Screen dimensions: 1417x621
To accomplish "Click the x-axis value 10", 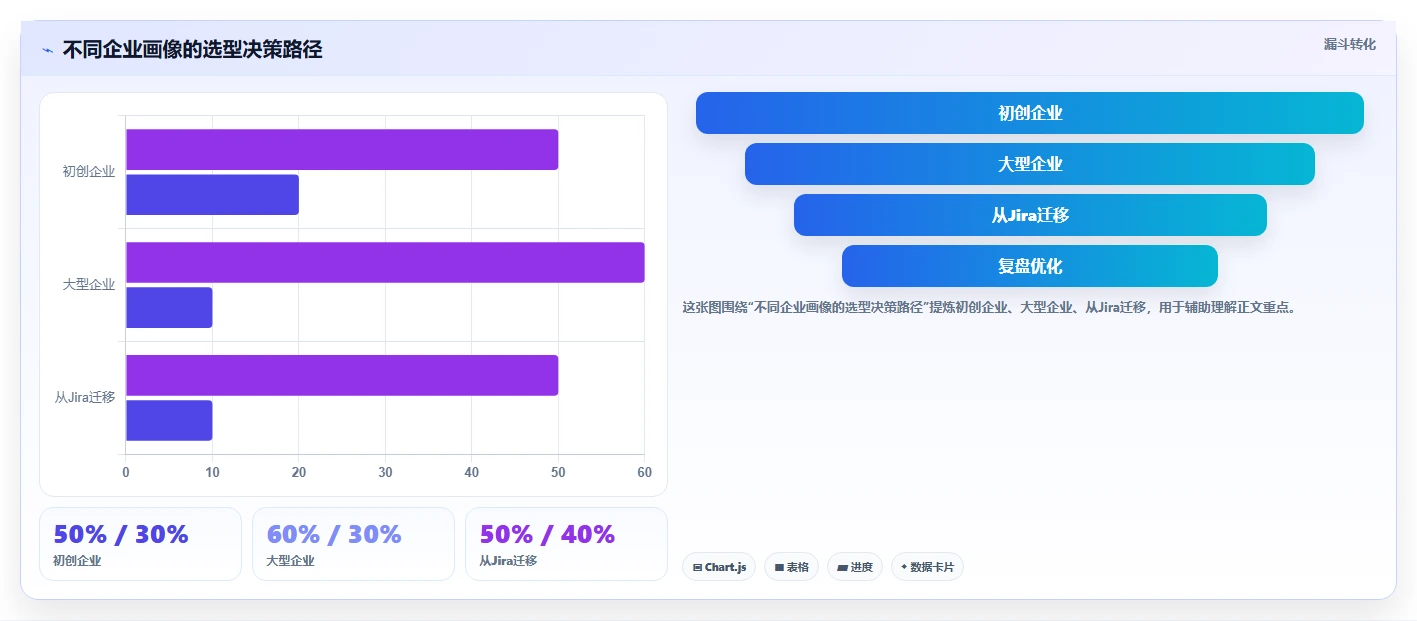I will pyautogui.click(x=212, y=472).
